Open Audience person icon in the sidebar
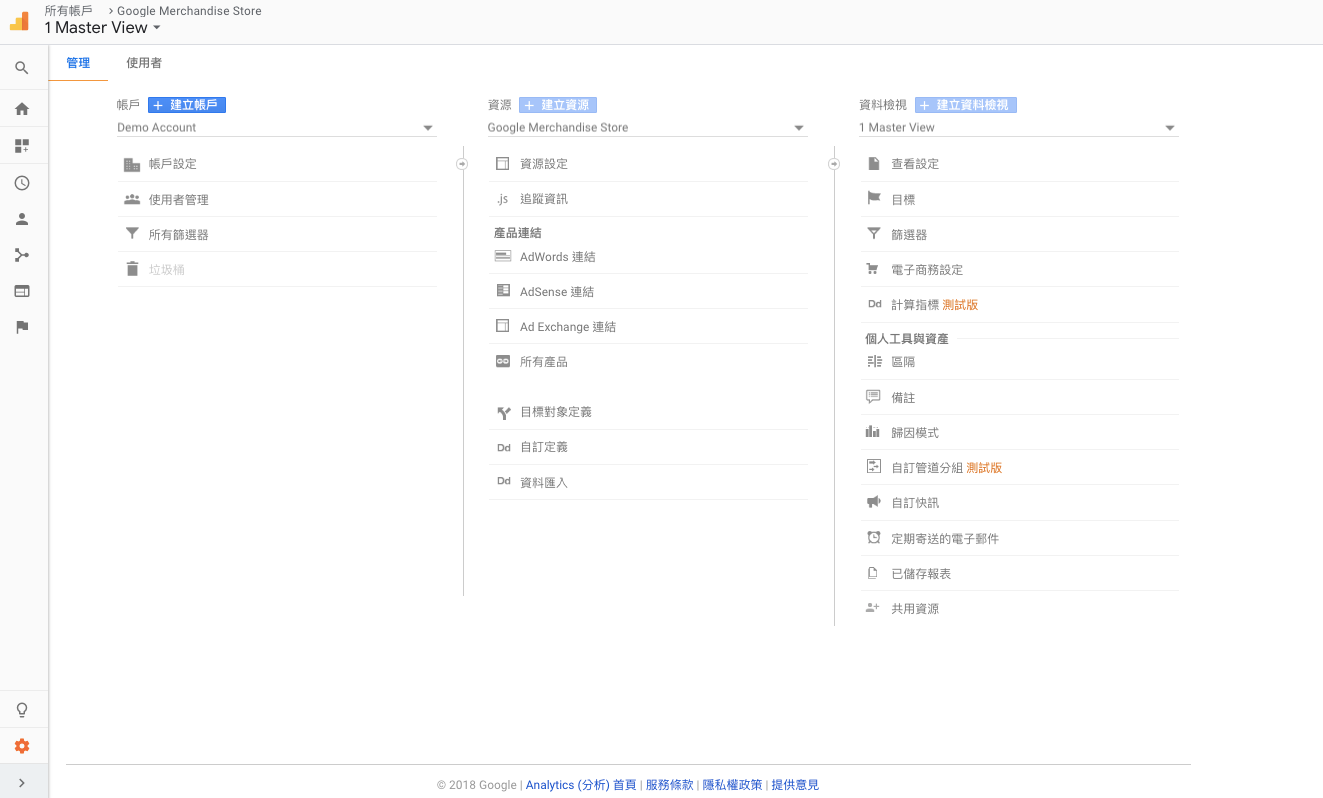The width and height of the screenshot is (1323, 798). [22, 219]
